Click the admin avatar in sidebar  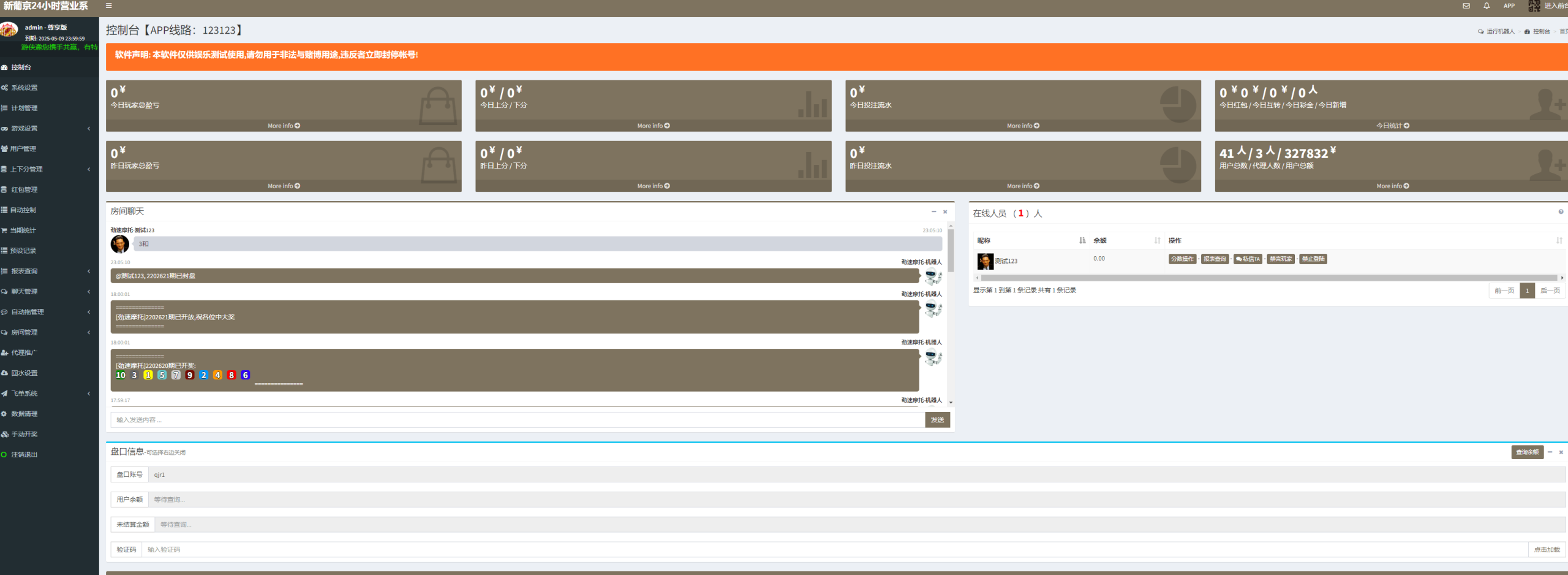[x=9, y=30]
